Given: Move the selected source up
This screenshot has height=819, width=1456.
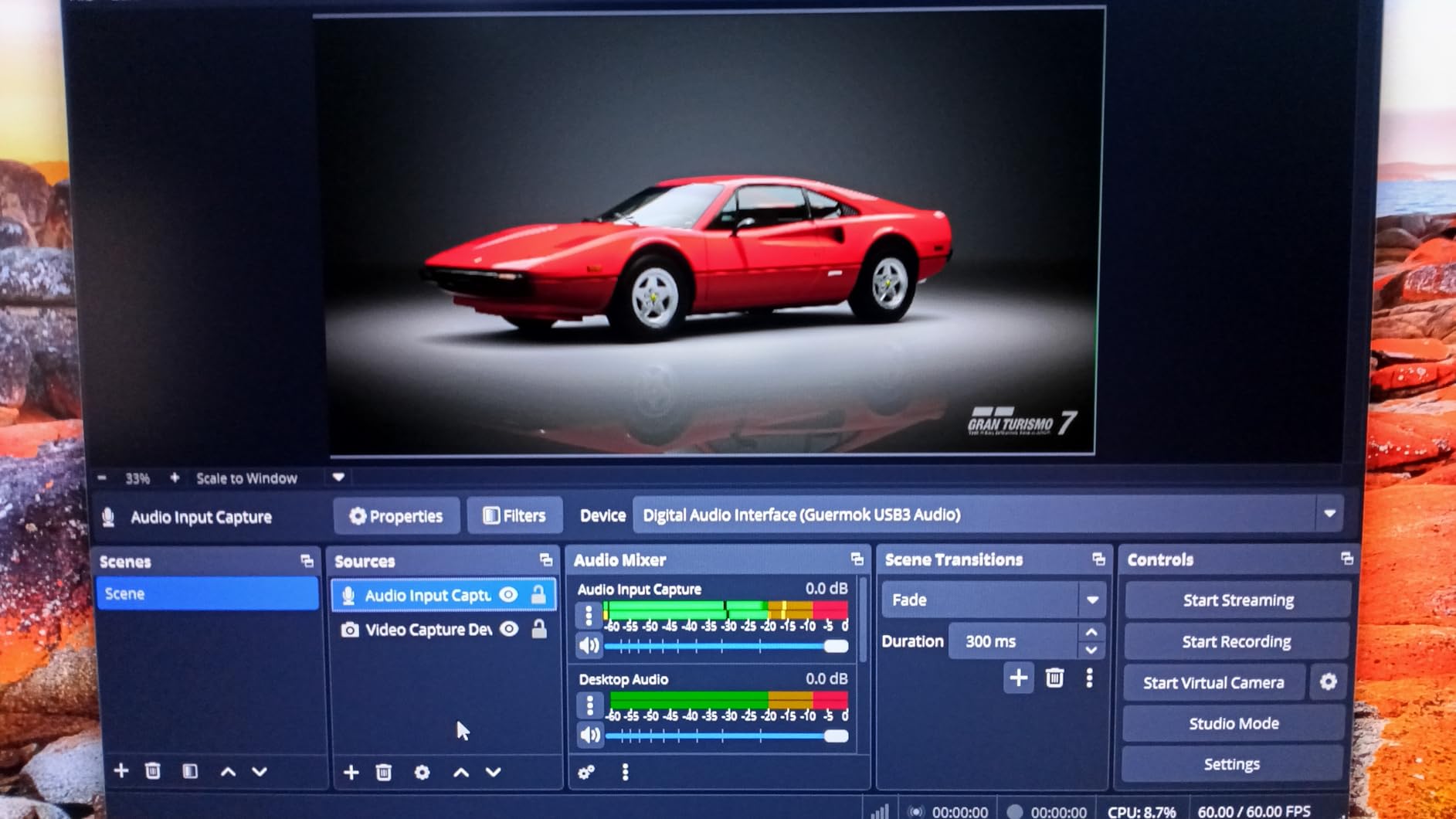Looking at the screenshot, I should point(461,772).
